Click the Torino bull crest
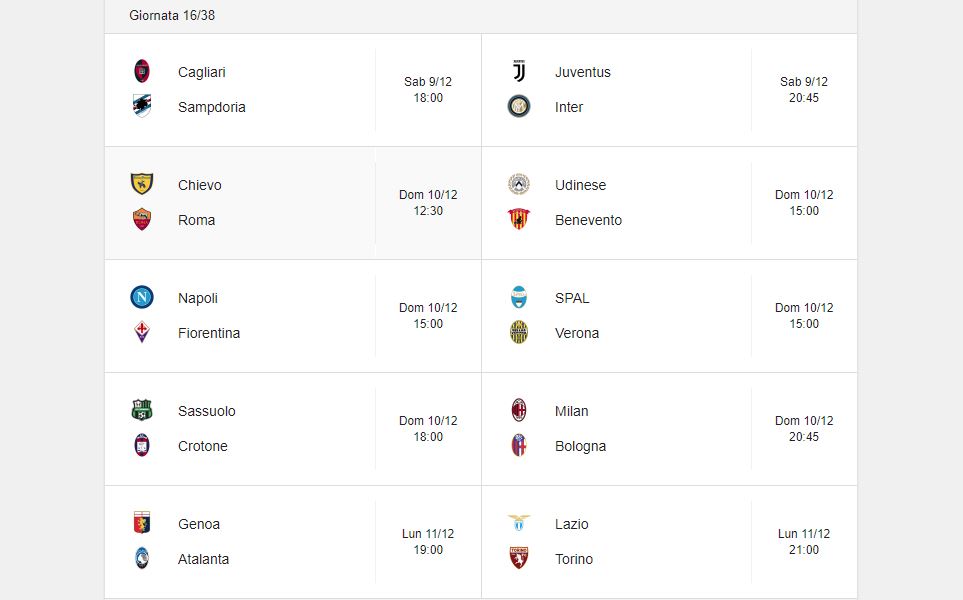This screenshot has width=963, height=600. coord(519,558)
